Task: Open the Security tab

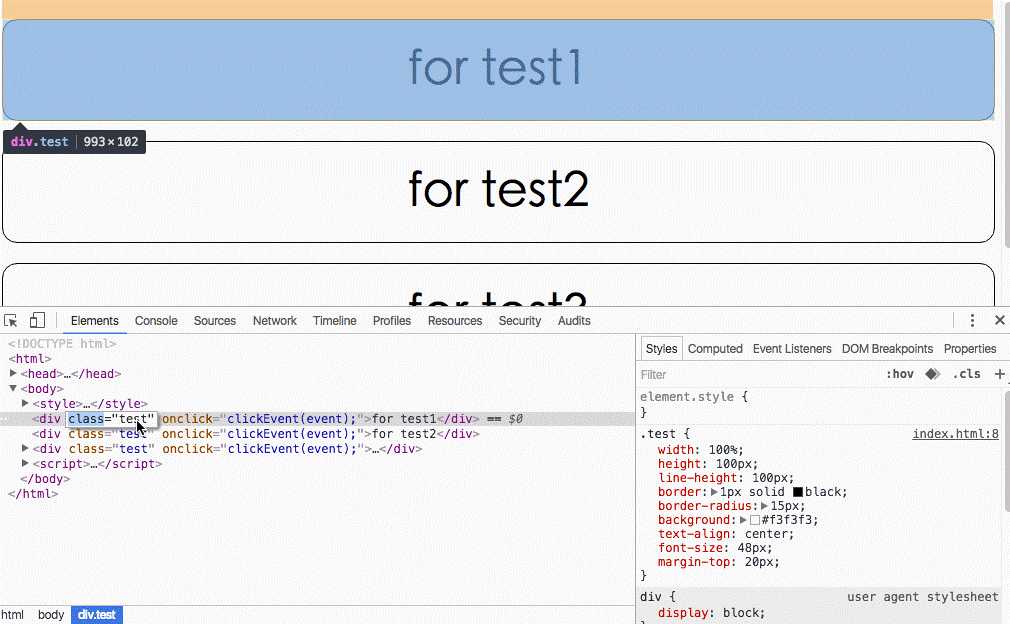Action: pyautogui.click(x=520, y=321)
